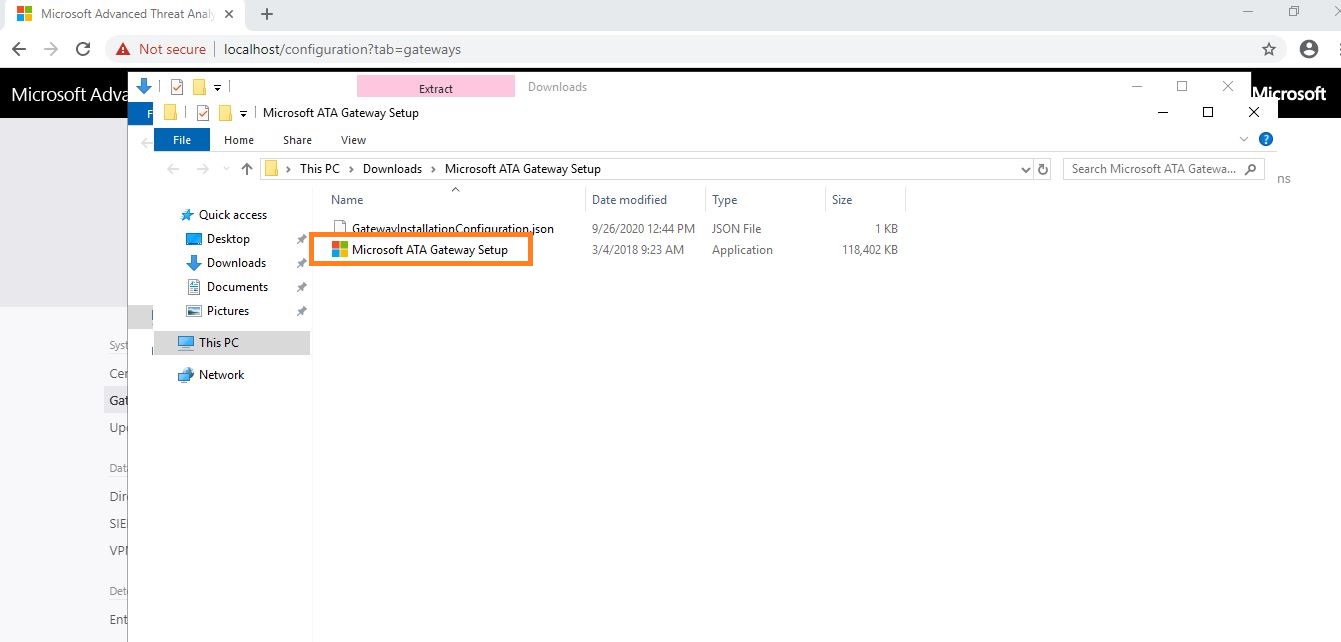Expand the address bar history dropdown
Image resolution: width=1341 pixels, height=642 pixels.
1025,170
